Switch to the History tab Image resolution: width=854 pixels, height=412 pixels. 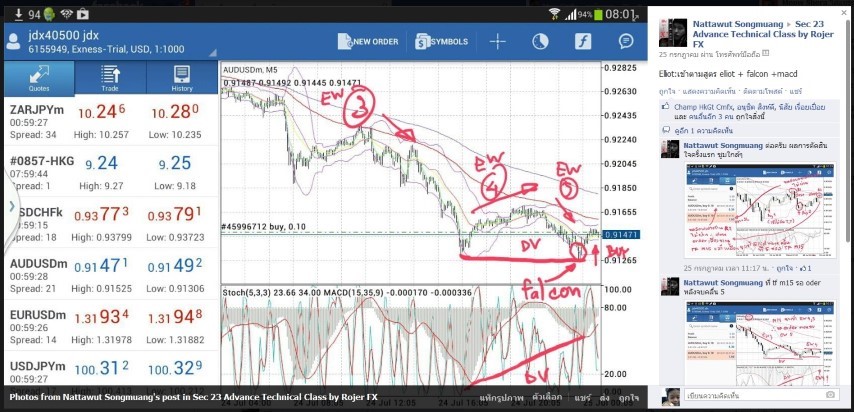[182, 78]
